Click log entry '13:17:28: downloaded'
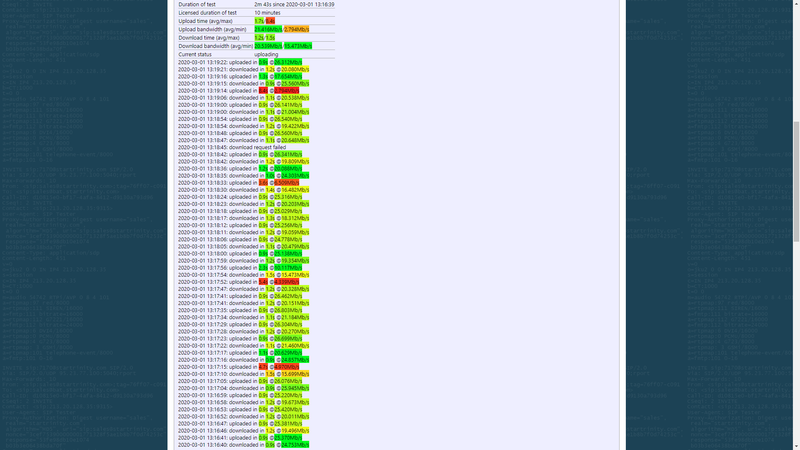This screenshot has height=450, width=800. click(243, 332)
